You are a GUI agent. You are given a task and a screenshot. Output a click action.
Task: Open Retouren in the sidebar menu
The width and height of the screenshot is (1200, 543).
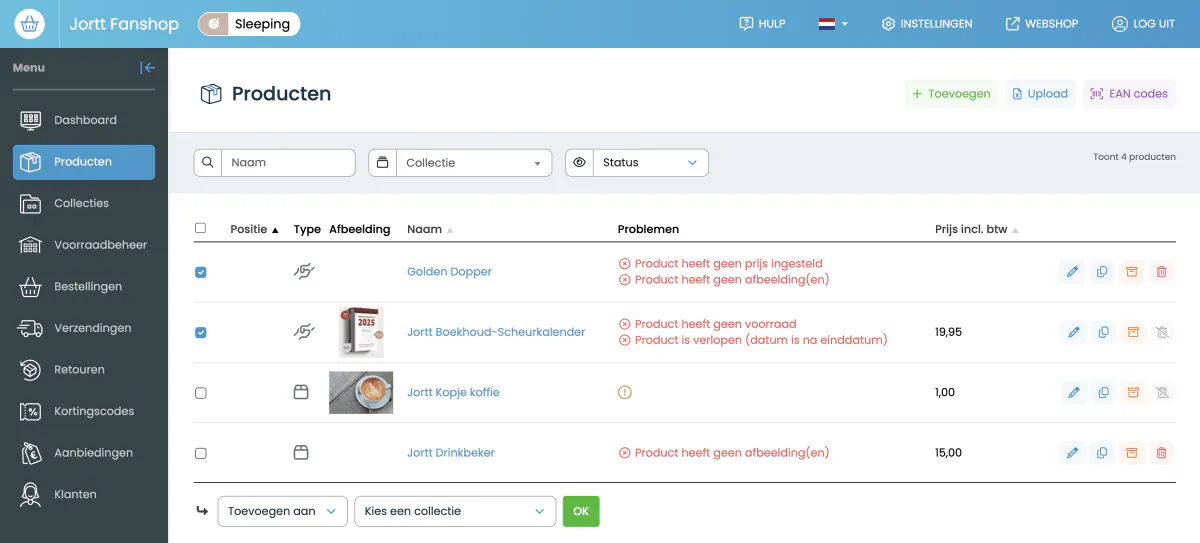[84, 370]
